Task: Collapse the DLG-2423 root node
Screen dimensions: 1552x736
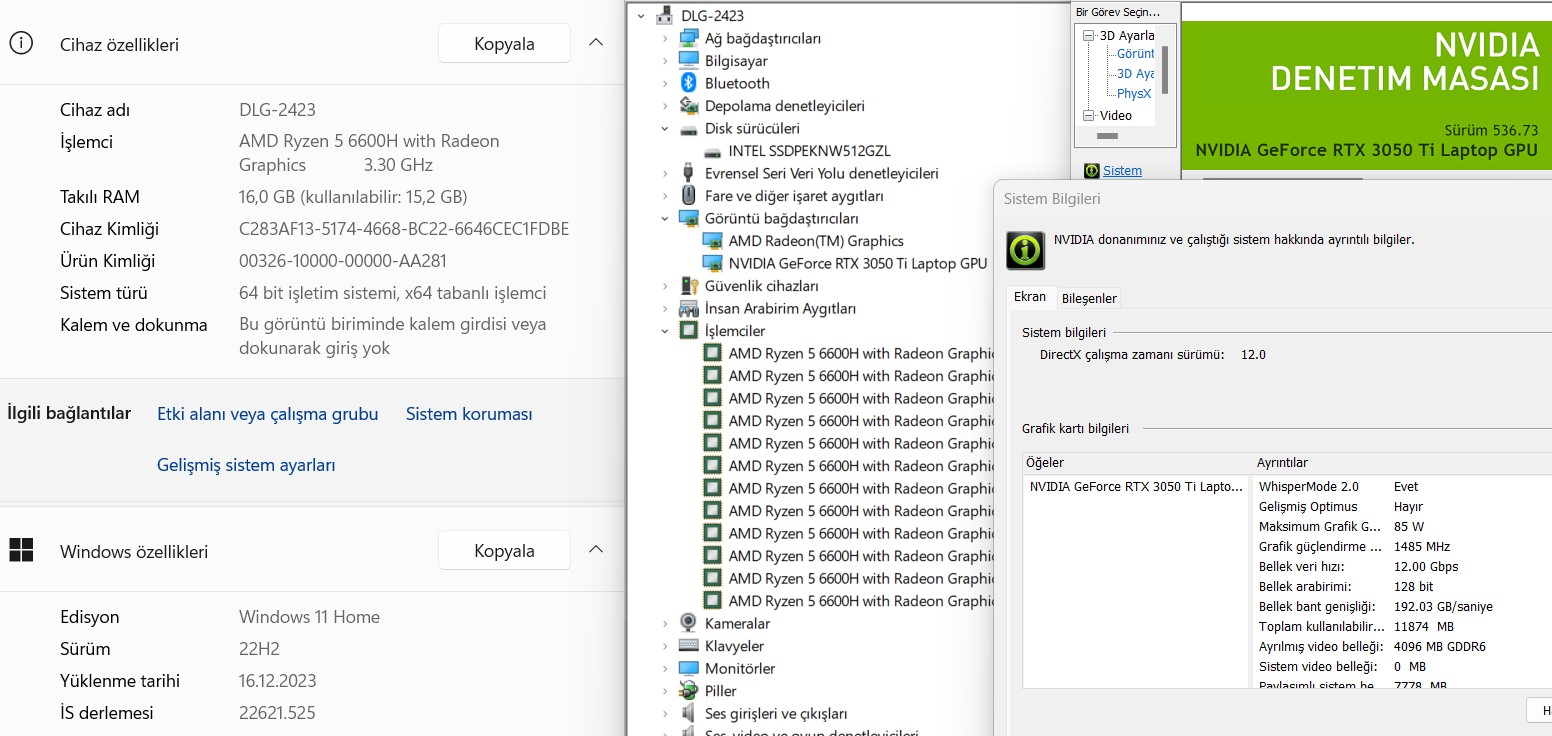Action: tap(641, 16)
